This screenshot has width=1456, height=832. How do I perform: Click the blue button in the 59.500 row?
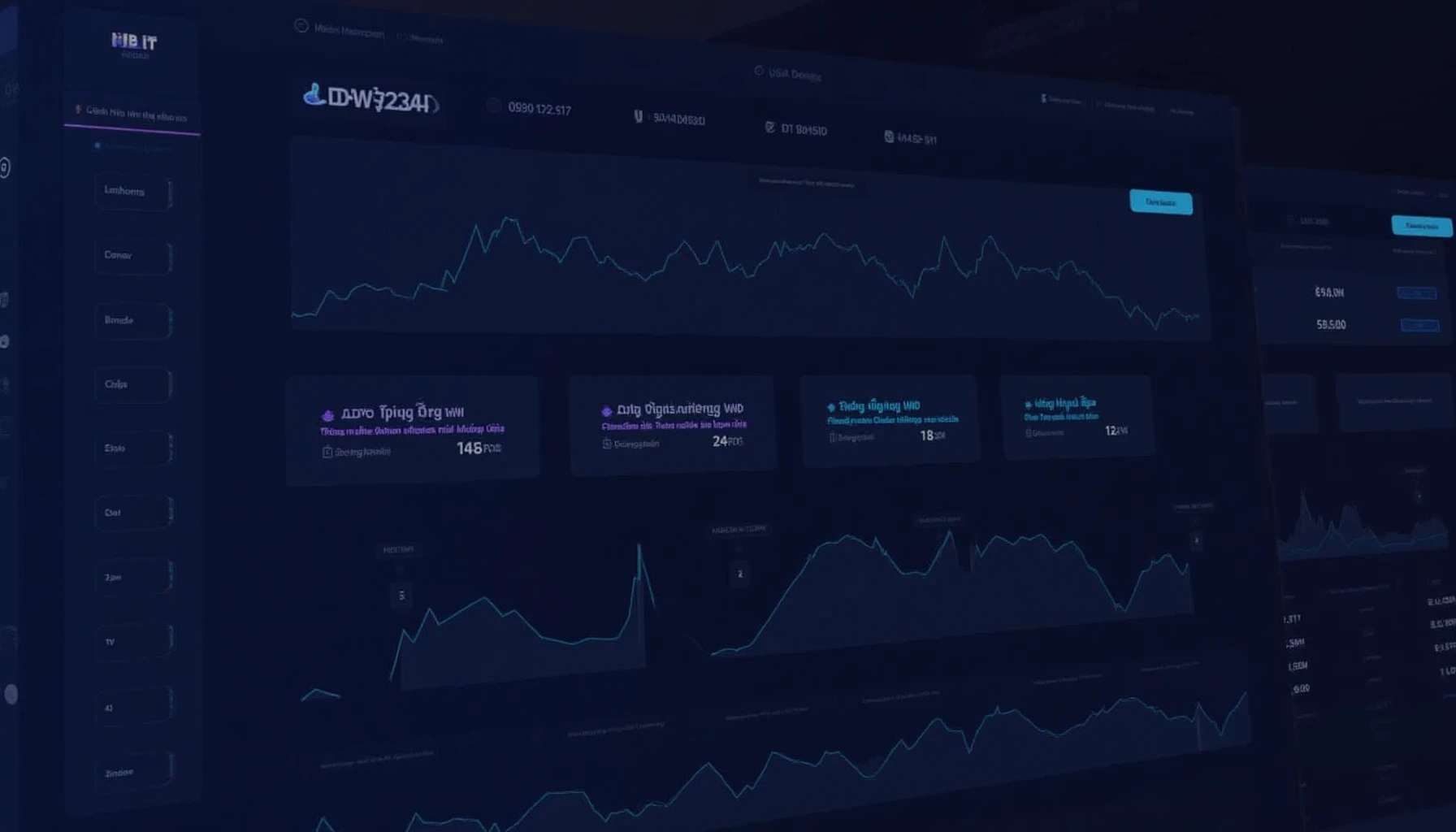click(x=1419, y=325)
